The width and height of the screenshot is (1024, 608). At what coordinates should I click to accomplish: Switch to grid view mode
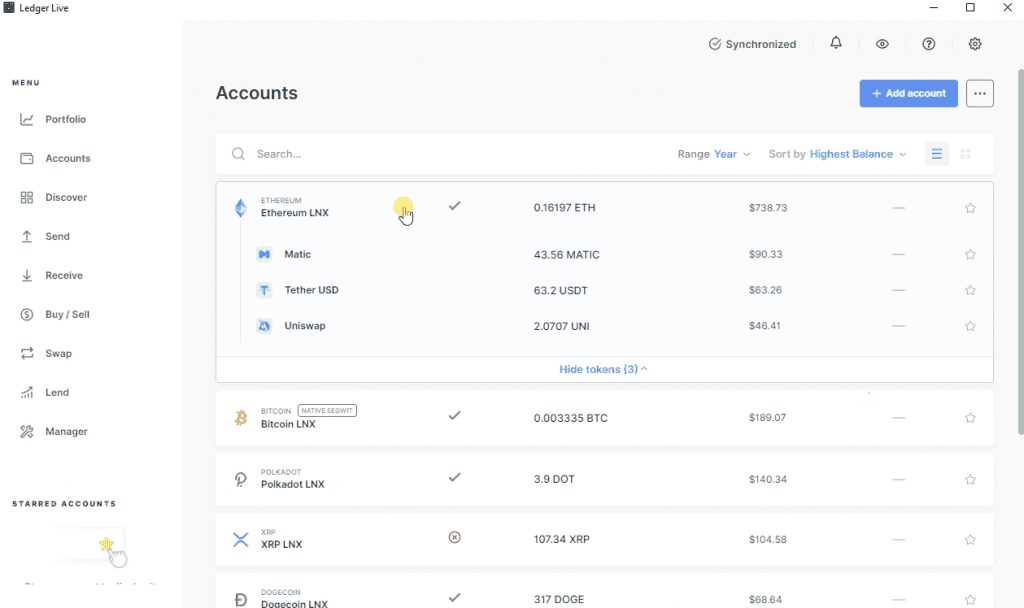[965, 154]
